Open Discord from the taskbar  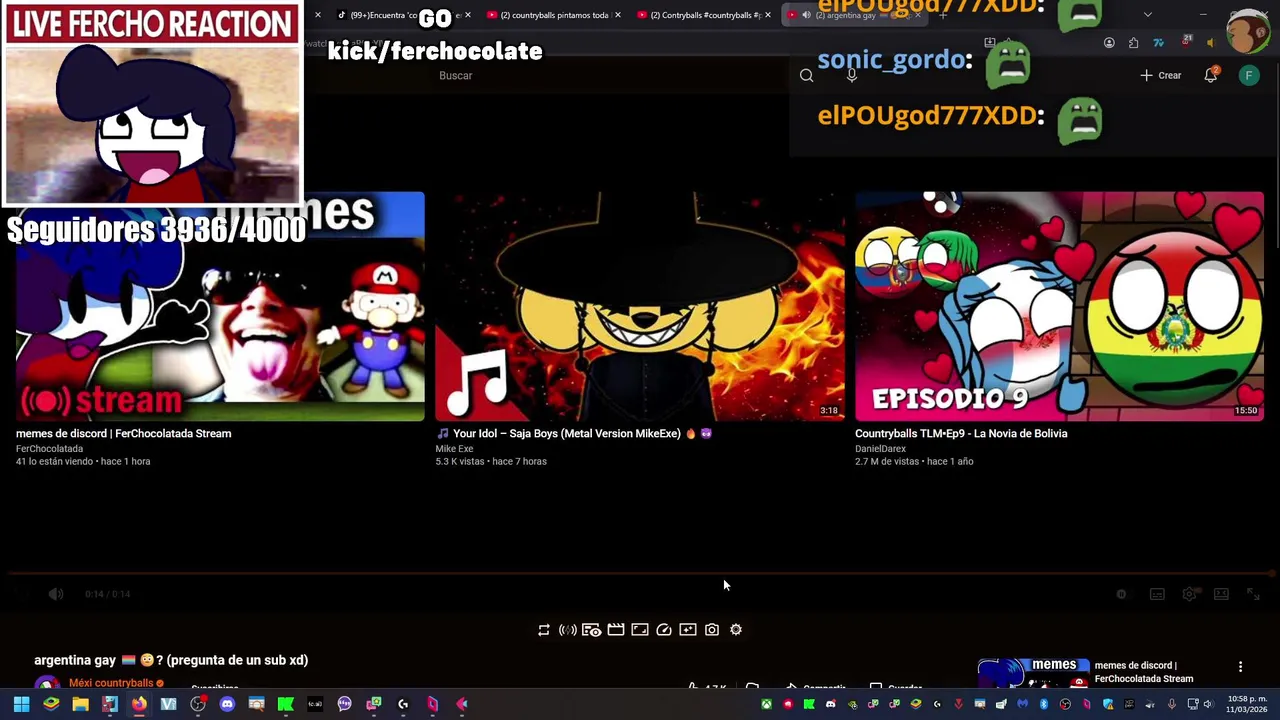coord(227,704)
